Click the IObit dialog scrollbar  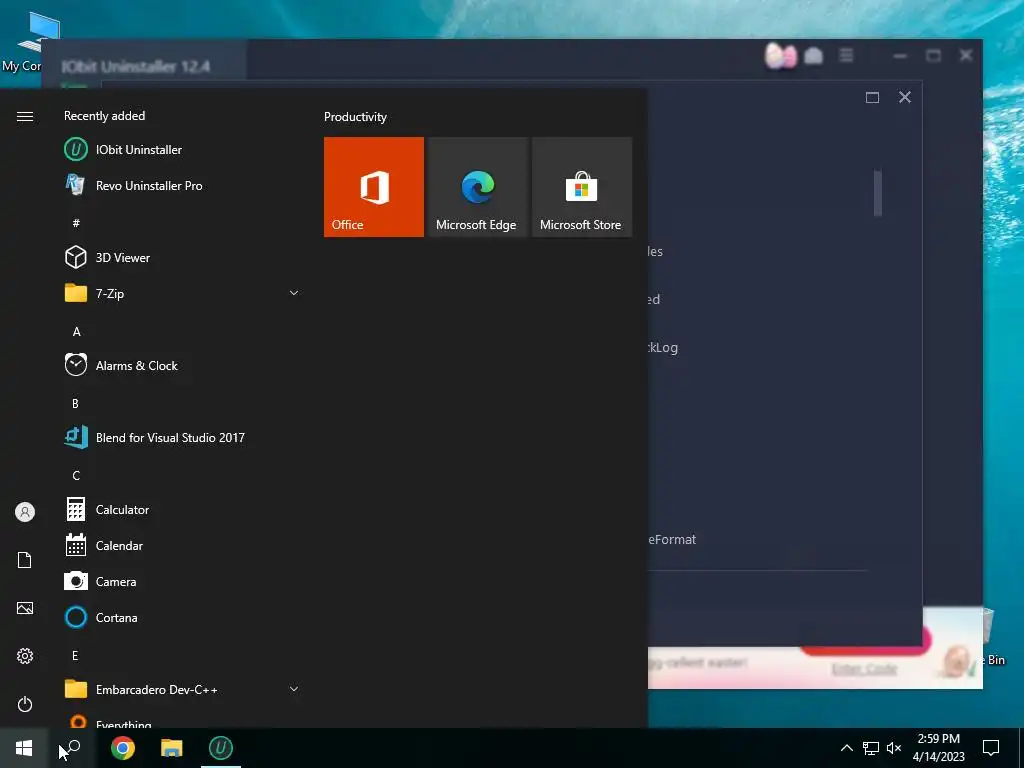point(878,193)
